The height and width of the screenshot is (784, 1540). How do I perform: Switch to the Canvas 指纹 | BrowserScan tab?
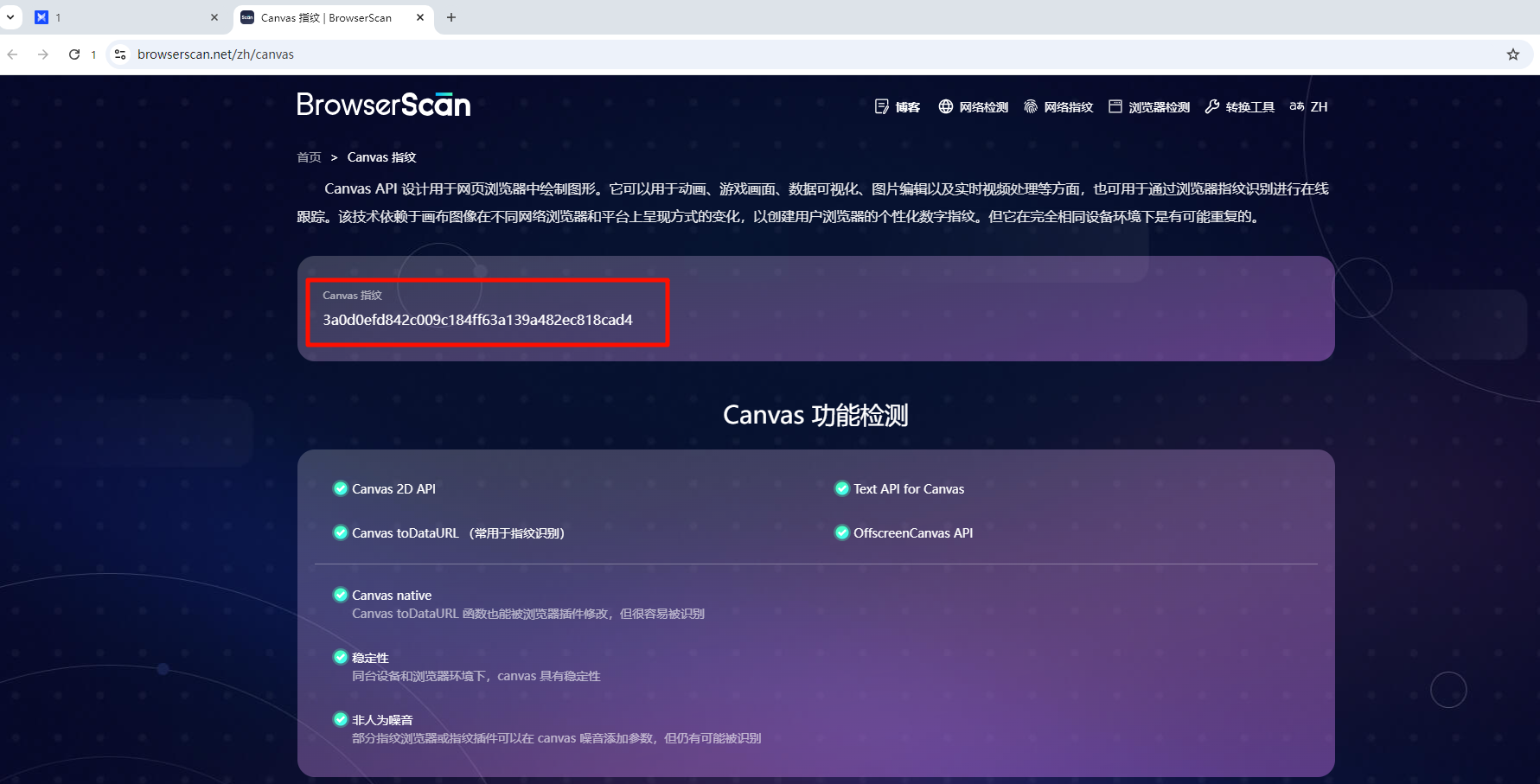coord(333,17)
